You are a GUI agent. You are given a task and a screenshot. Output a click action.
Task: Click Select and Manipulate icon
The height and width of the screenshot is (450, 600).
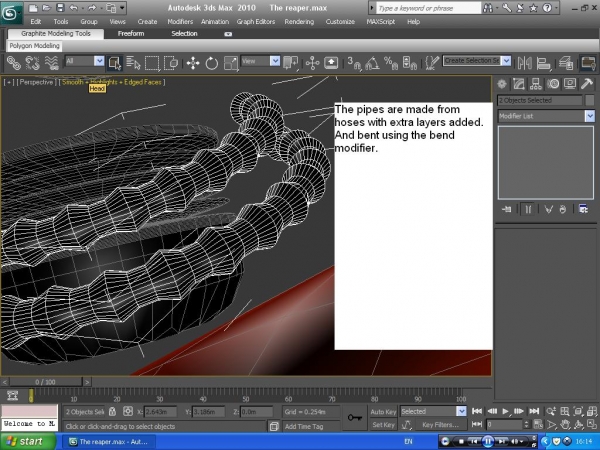click(313, 63)
